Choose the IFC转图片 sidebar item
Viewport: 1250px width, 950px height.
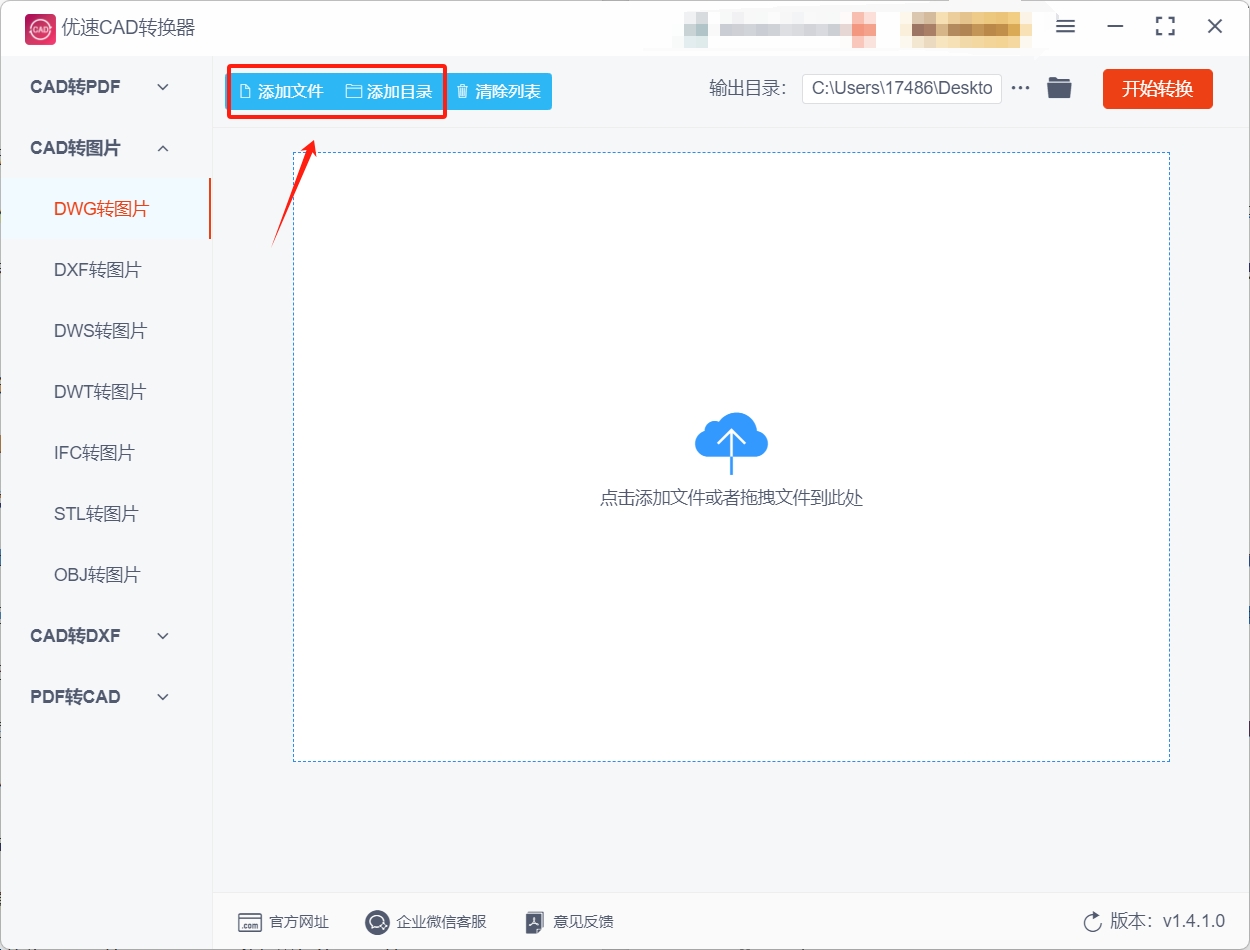[94, 453]
